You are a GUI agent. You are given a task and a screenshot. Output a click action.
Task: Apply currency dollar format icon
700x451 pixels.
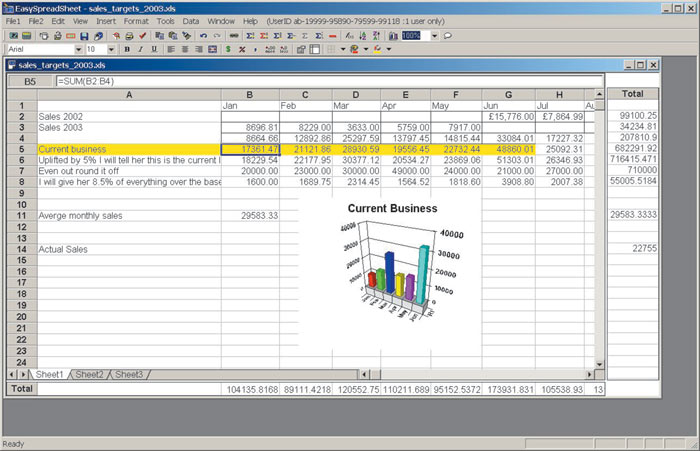point(229,49)
